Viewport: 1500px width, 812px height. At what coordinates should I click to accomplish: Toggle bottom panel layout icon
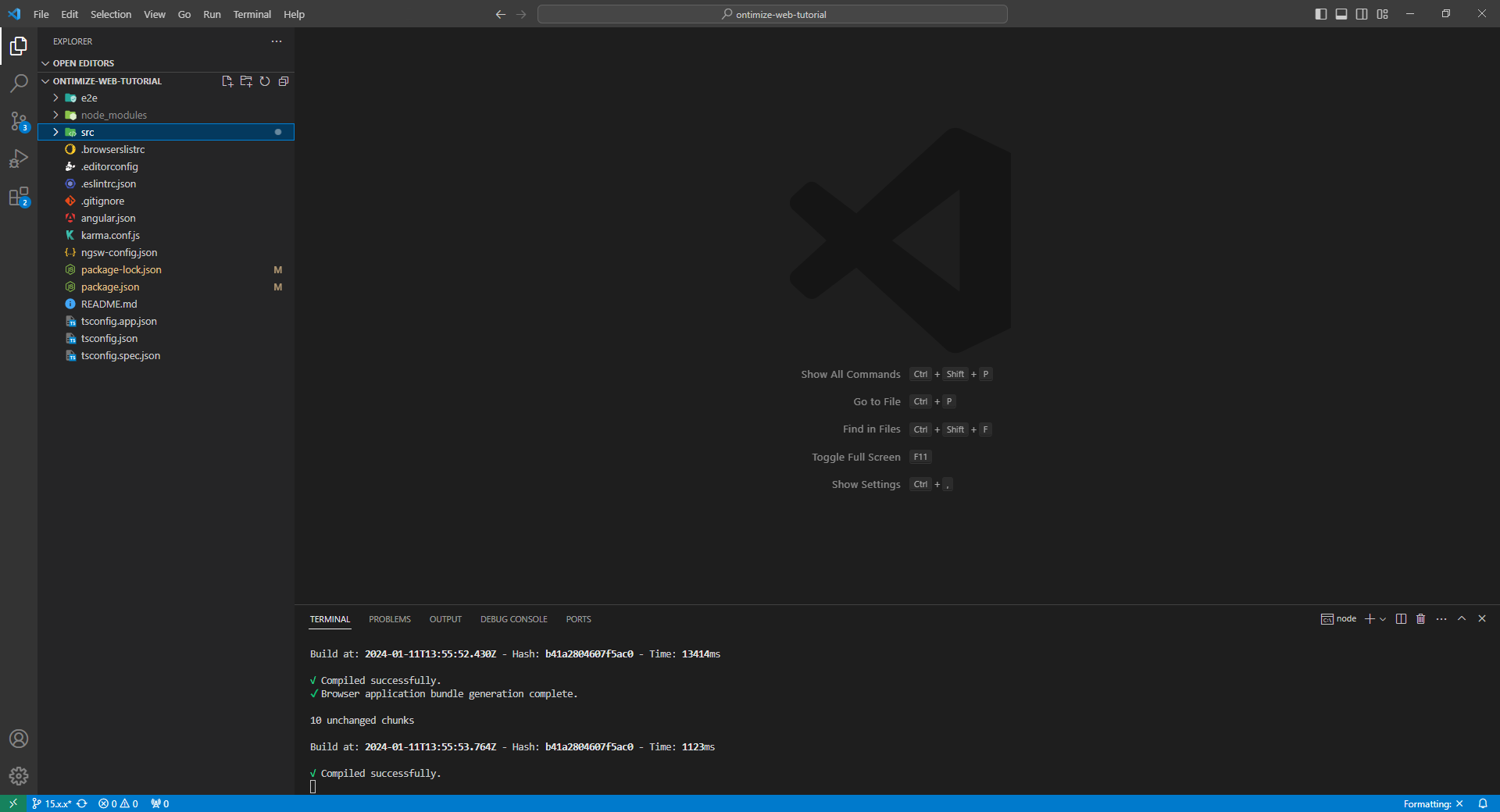point(1341,14)
